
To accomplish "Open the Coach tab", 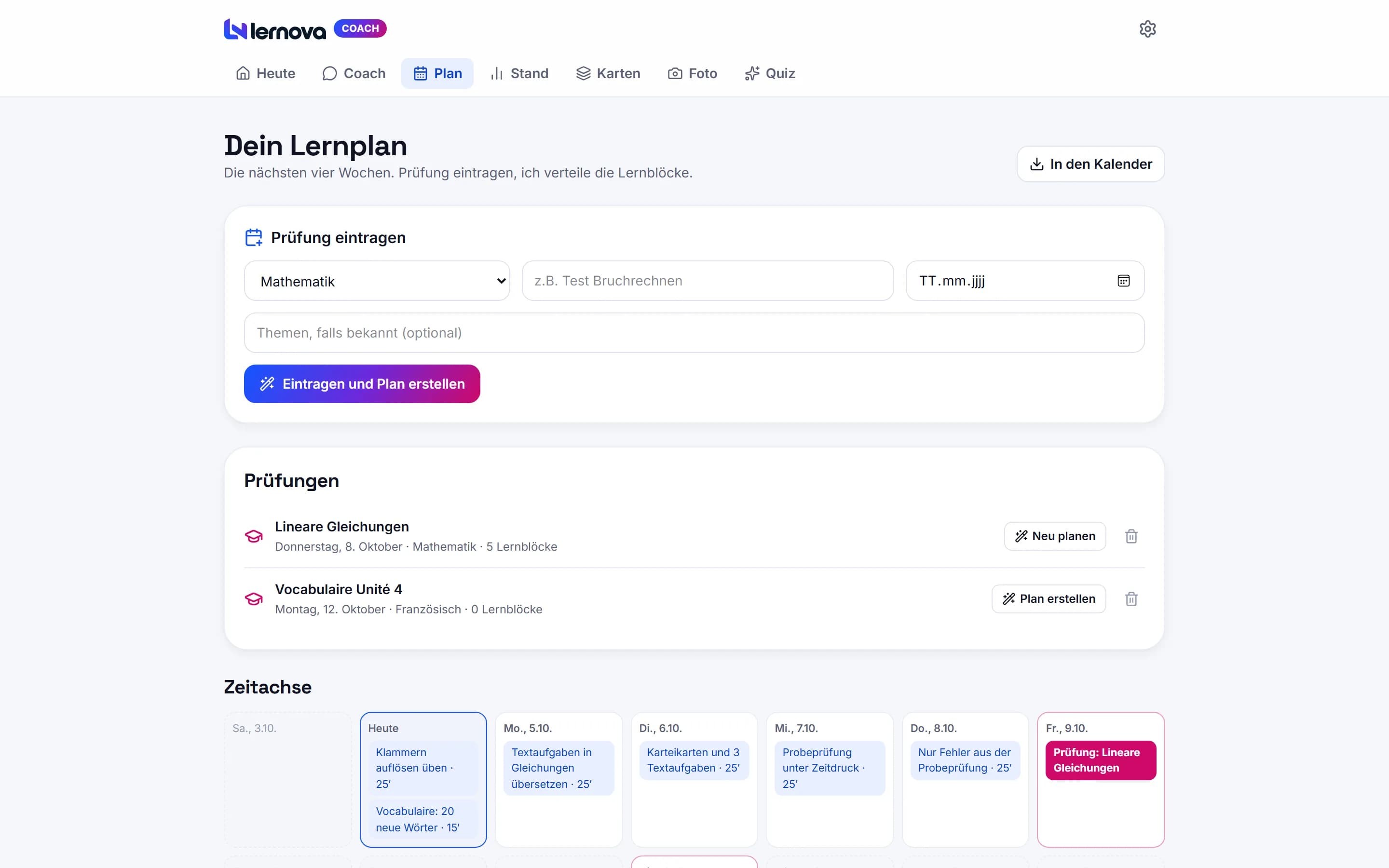I will point(354,73).
